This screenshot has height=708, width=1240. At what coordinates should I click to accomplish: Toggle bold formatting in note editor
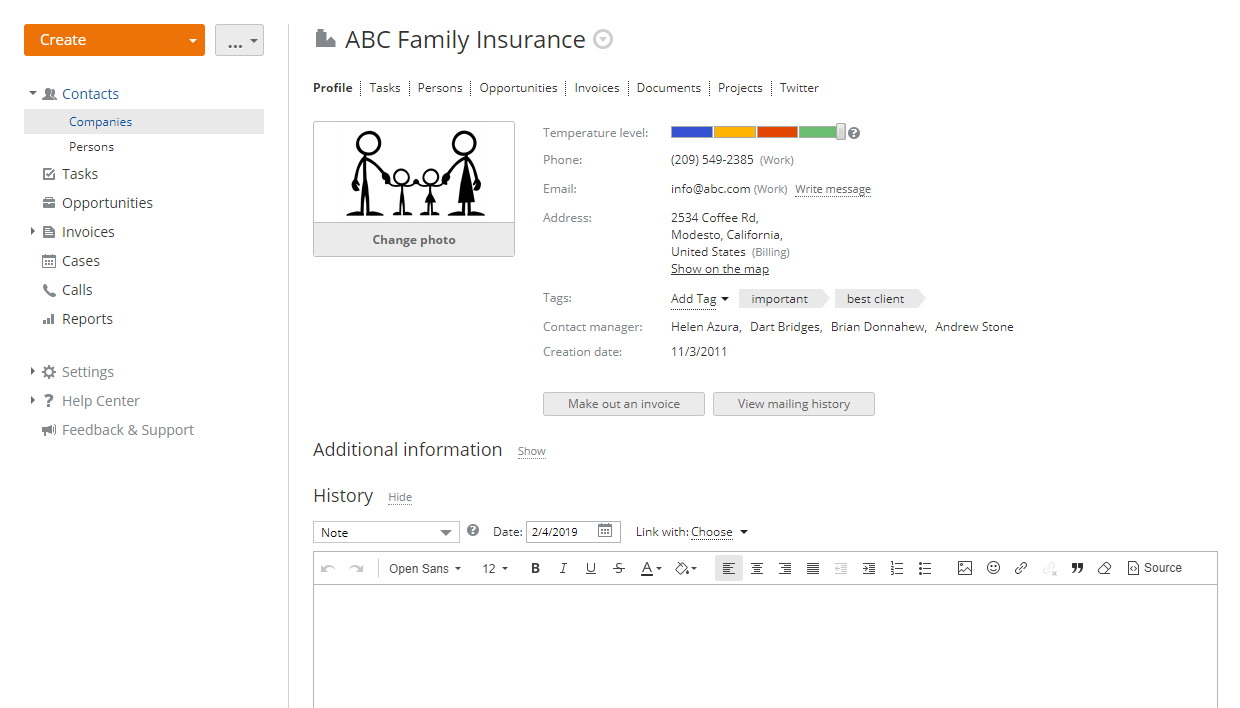coord(535,568)
